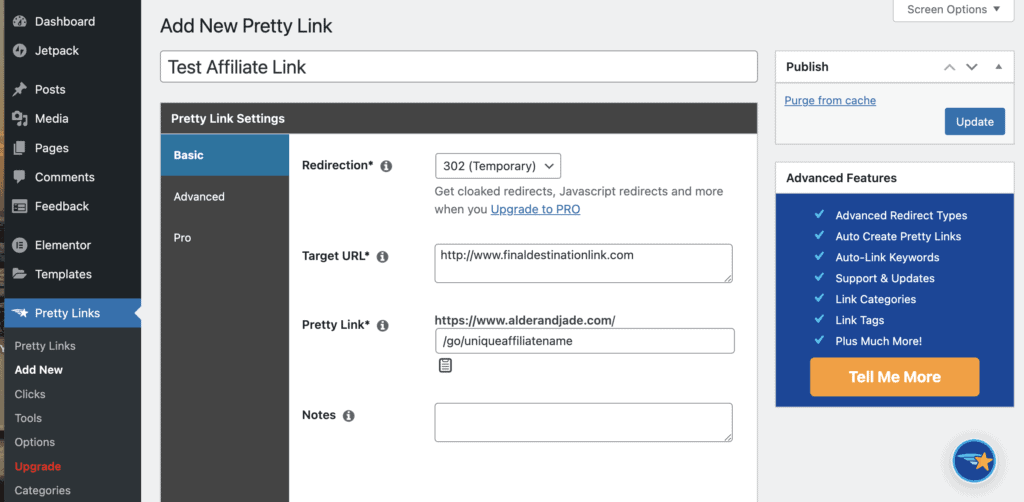
Task: Click the info icon next to Notes
Action: pos(349,416)
